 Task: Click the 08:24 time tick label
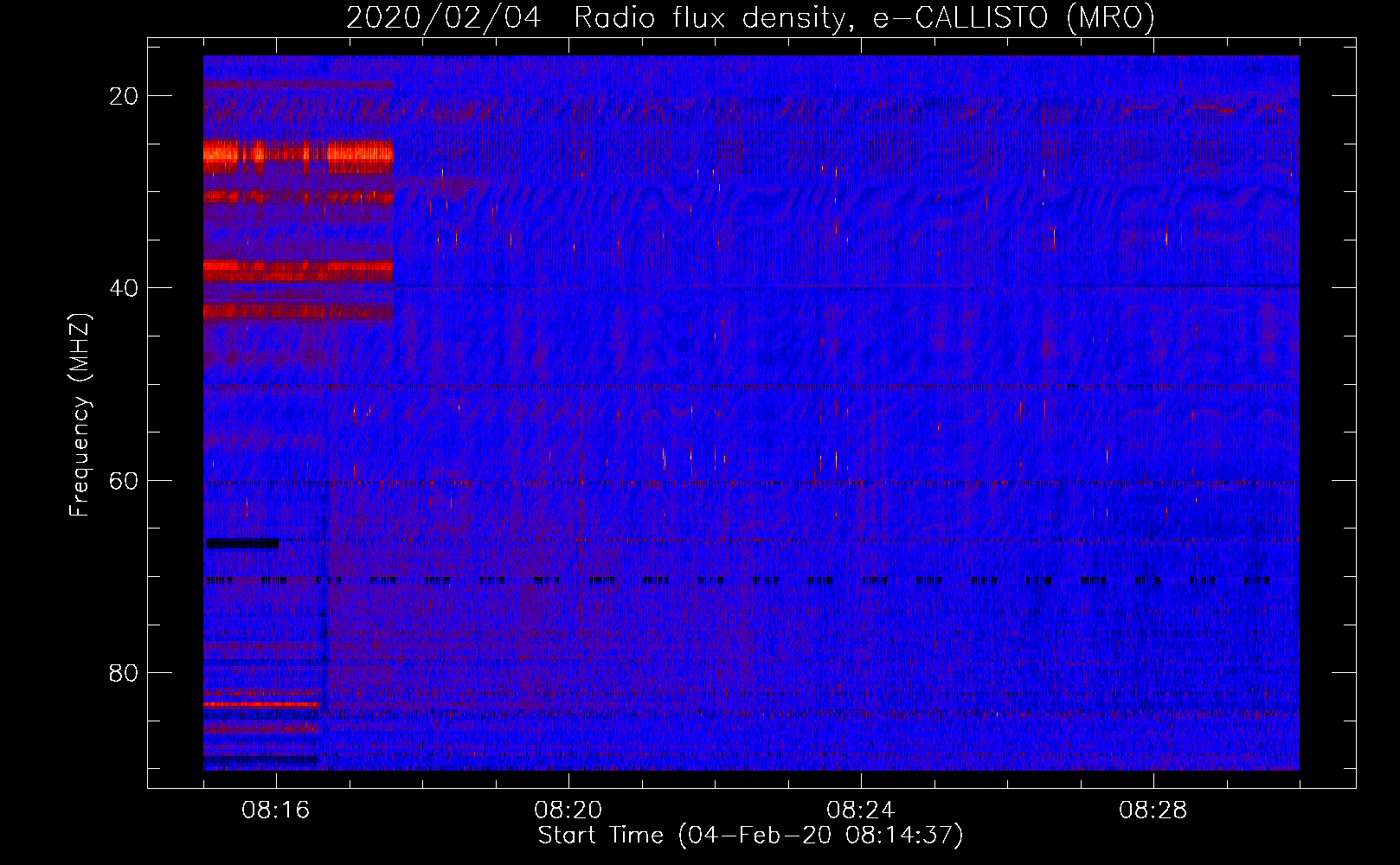point(861,811)
